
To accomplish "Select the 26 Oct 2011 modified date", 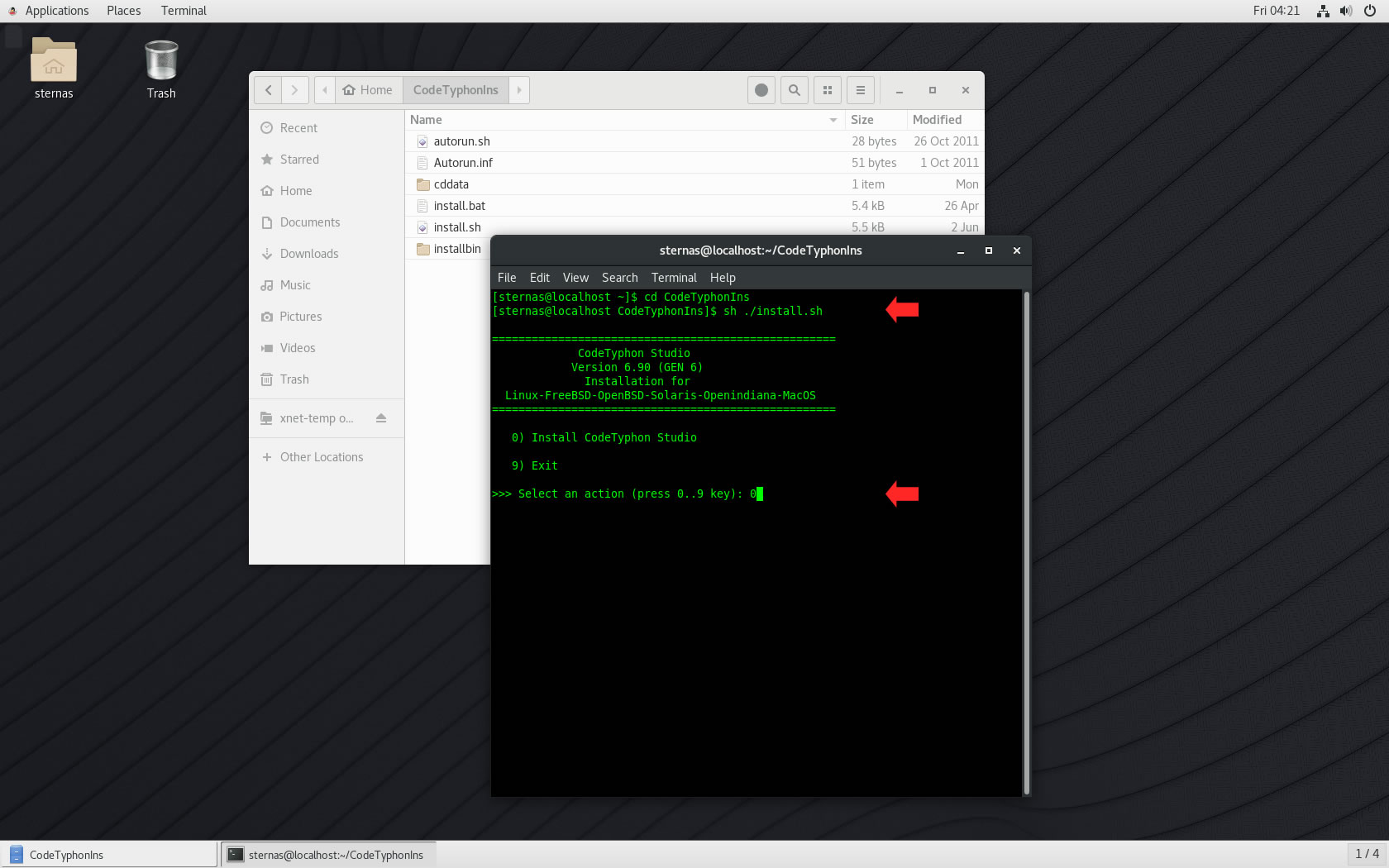I will [x=946, y=141].
